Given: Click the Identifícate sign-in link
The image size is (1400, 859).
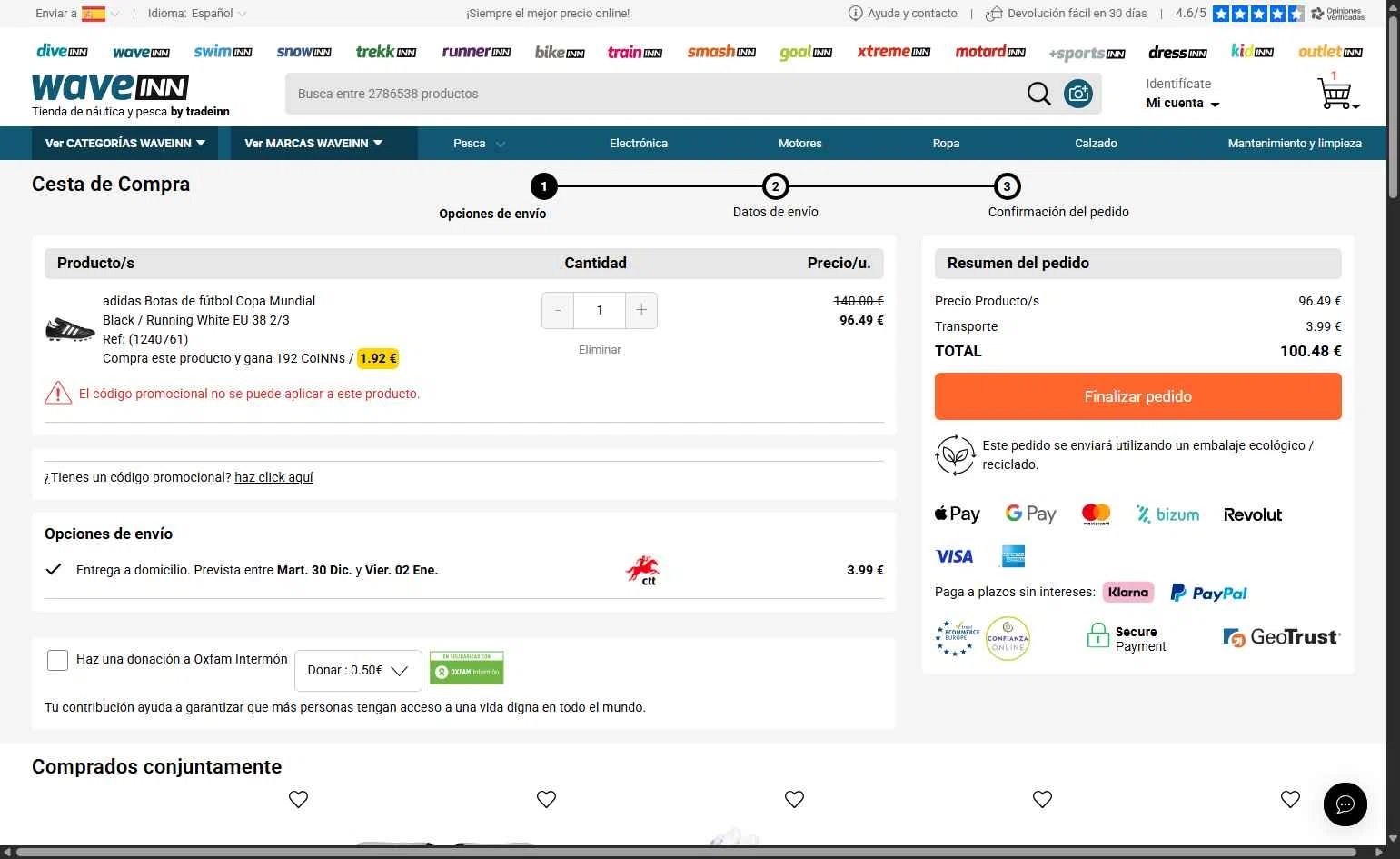Looking at the screenshot, I should (1178, 84).
